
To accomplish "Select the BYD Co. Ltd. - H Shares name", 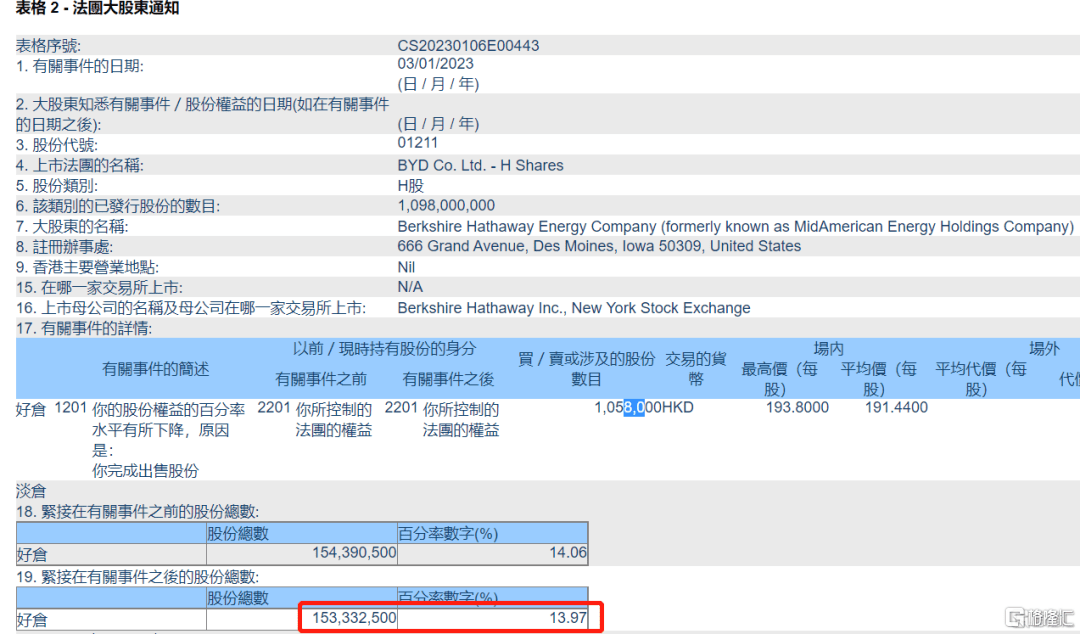I will tap(480, 165).
